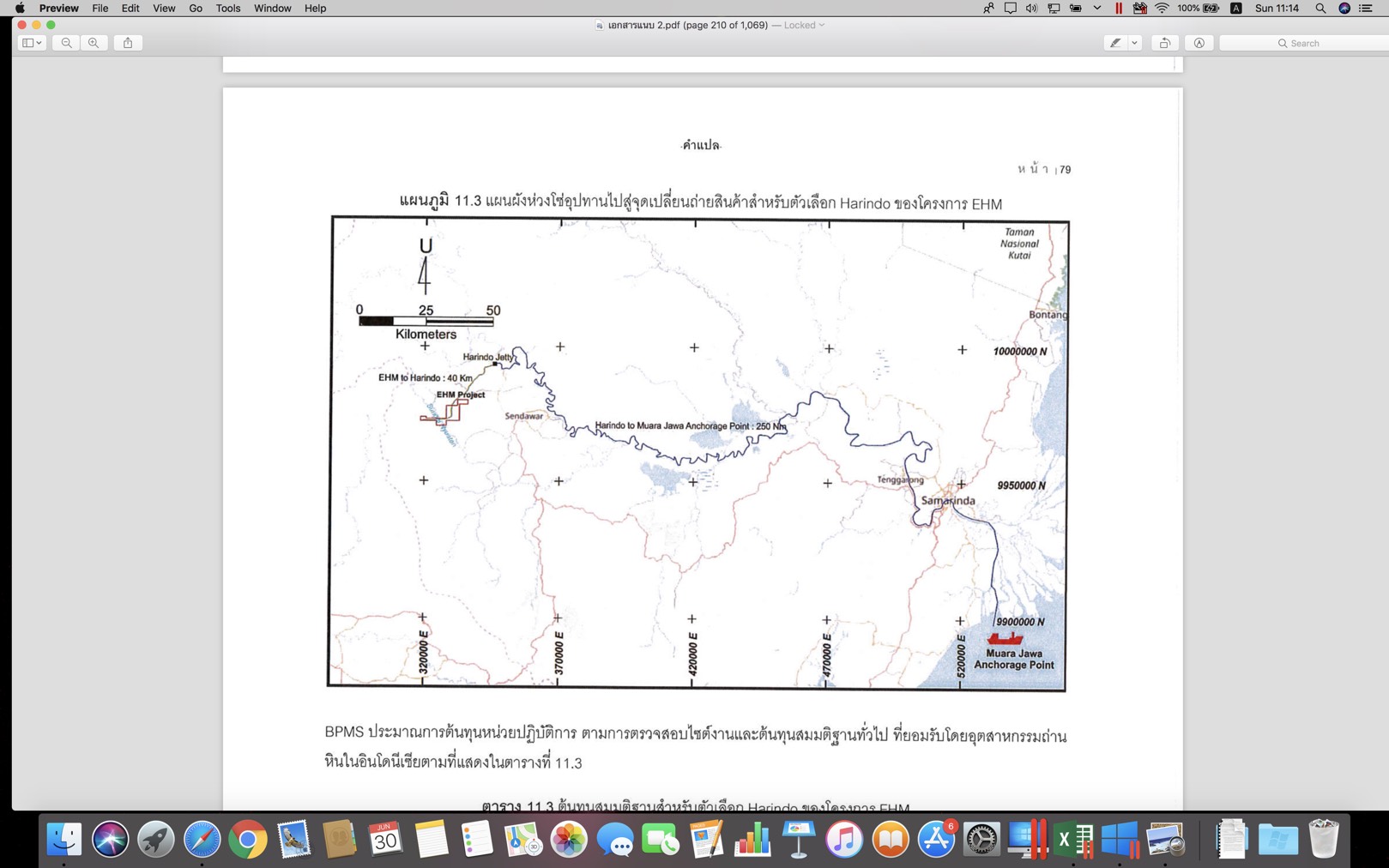
Task: Open the sidebar view options dropdown
Action: click(32, 43)
